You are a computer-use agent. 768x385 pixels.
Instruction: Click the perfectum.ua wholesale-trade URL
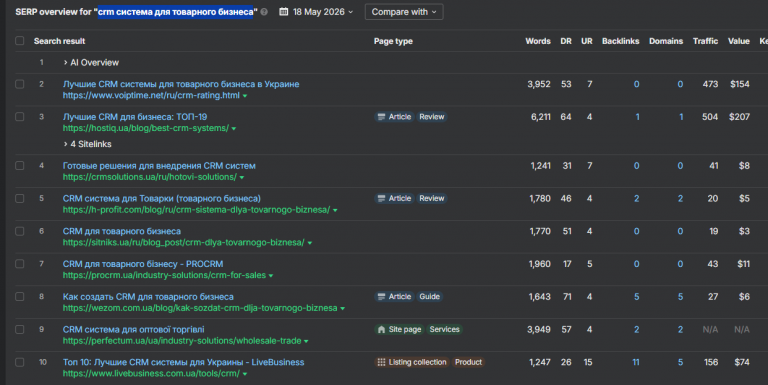pos(182,341)
